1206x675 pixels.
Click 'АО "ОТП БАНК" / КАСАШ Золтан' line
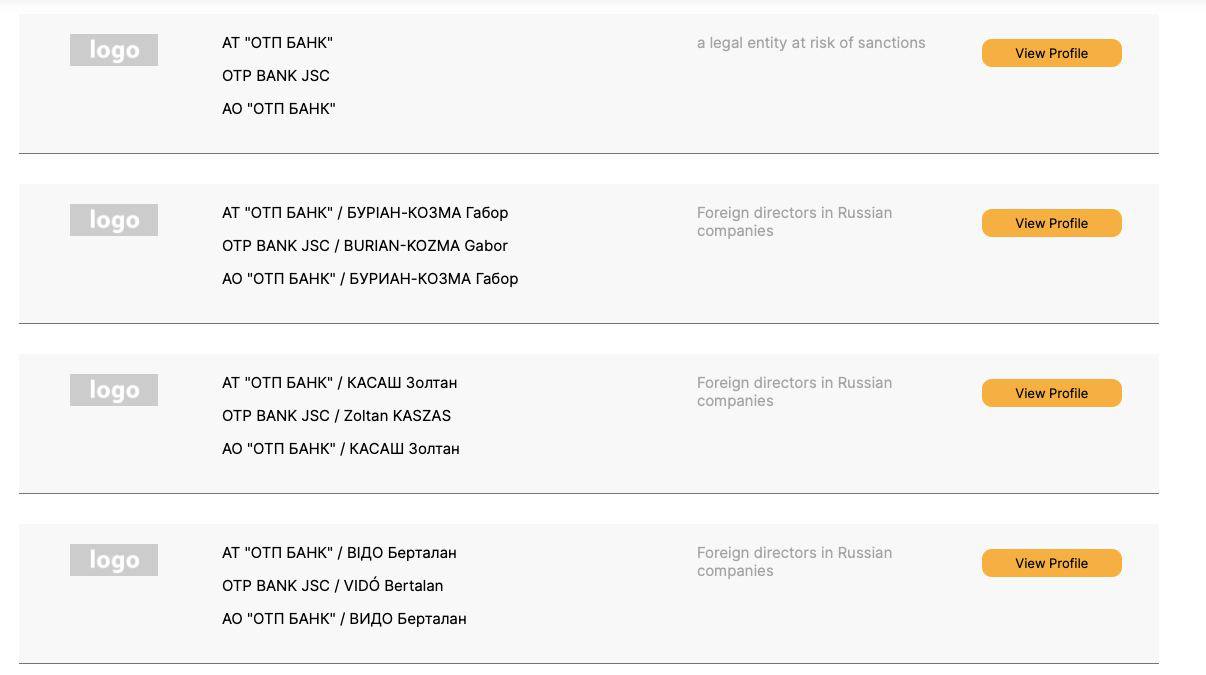341,449
